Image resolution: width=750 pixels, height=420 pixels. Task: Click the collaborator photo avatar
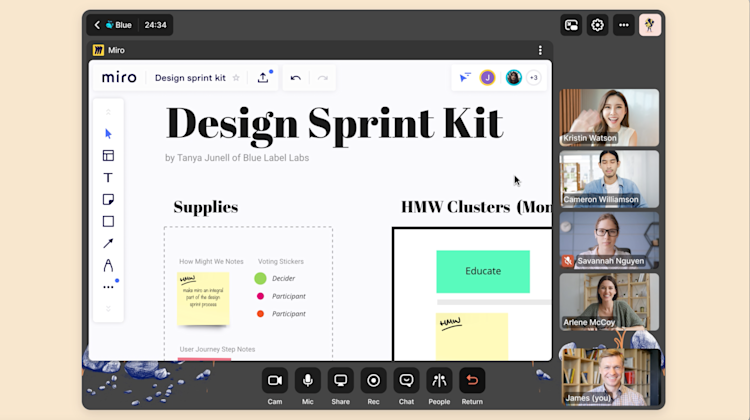[x=514, y=77]
